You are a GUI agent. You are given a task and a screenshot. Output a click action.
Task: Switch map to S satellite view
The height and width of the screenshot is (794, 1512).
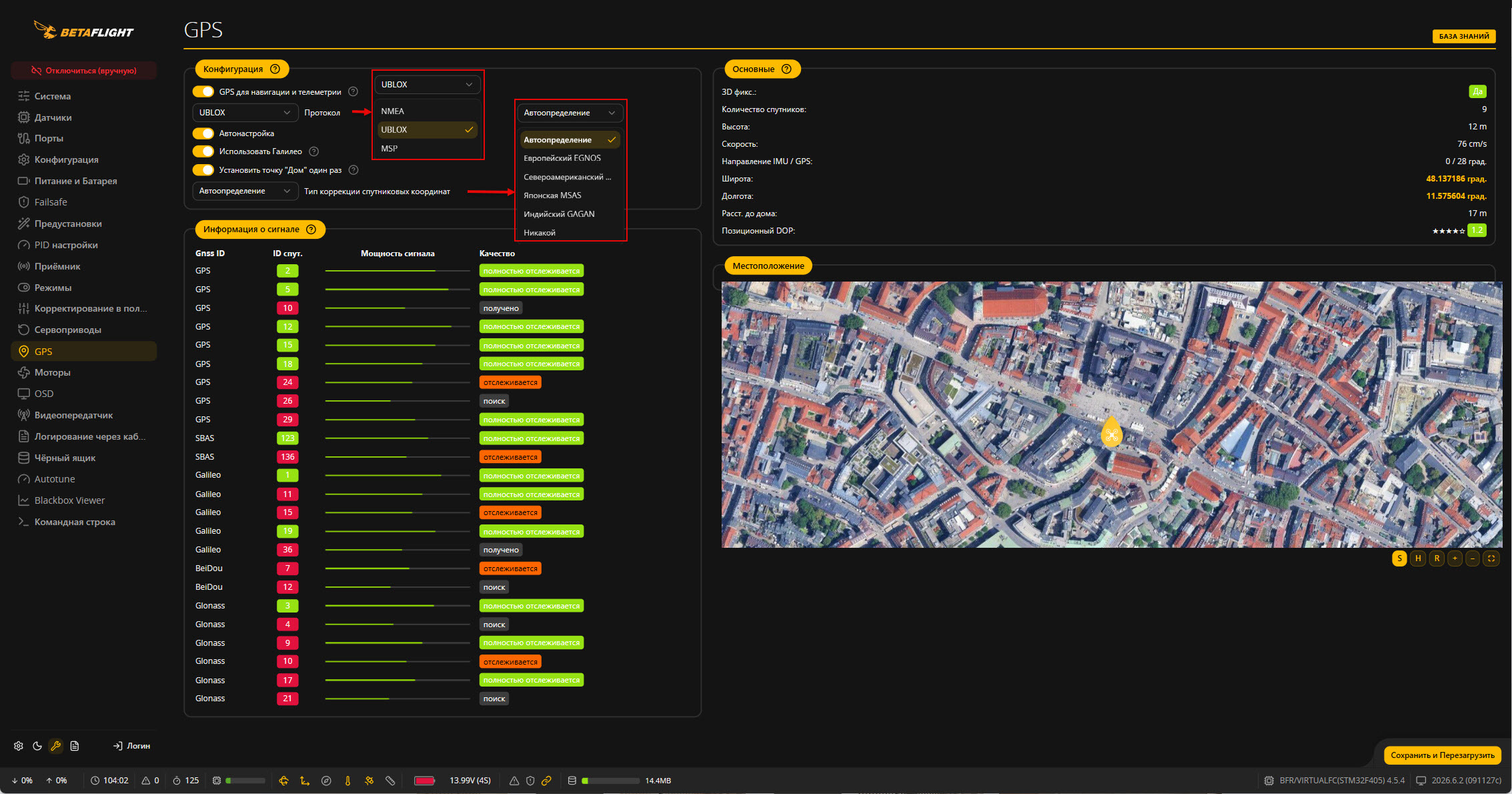[x=1399, y=558]
